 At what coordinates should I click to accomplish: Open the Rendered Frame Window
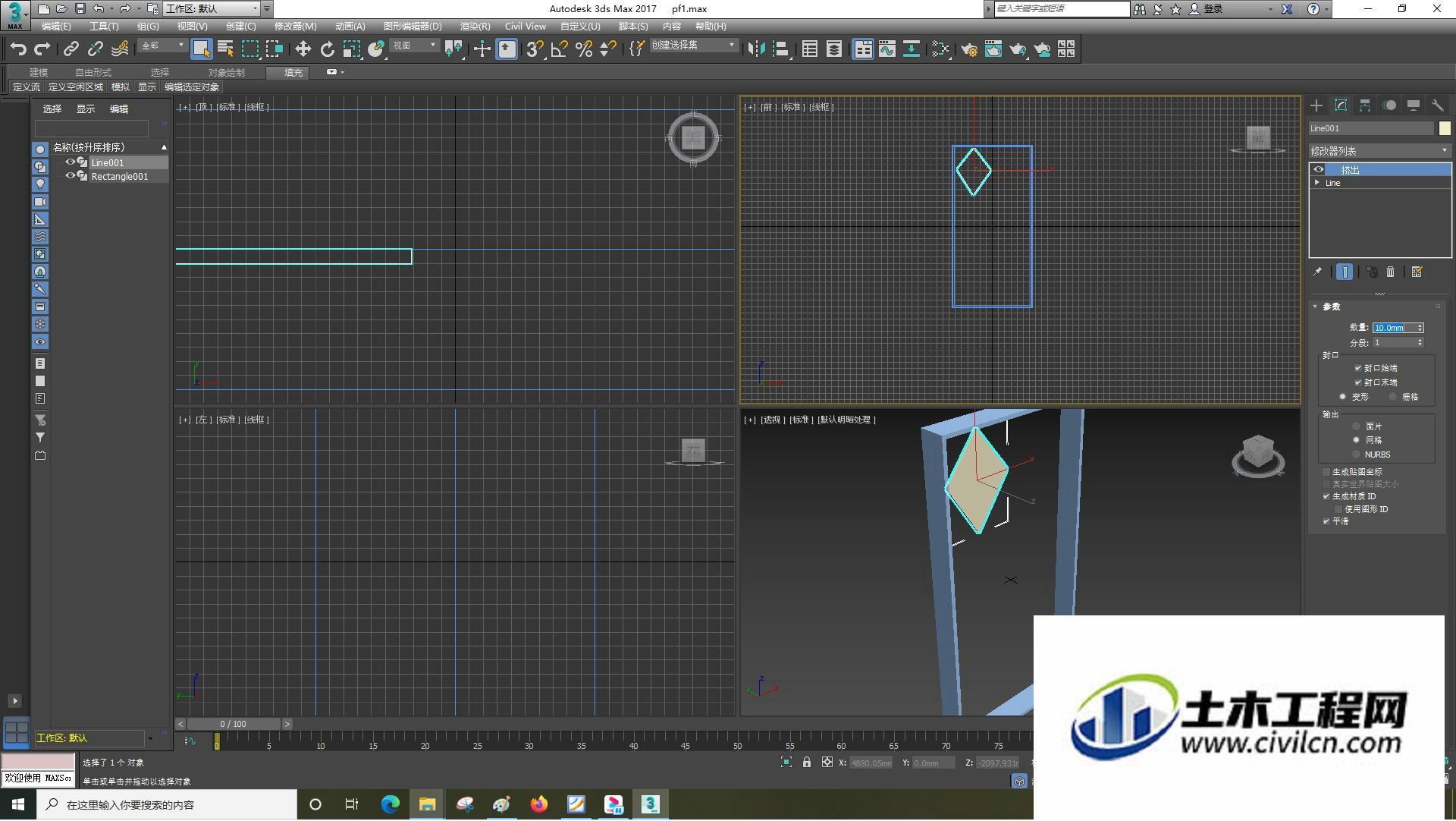pos(993,49)
